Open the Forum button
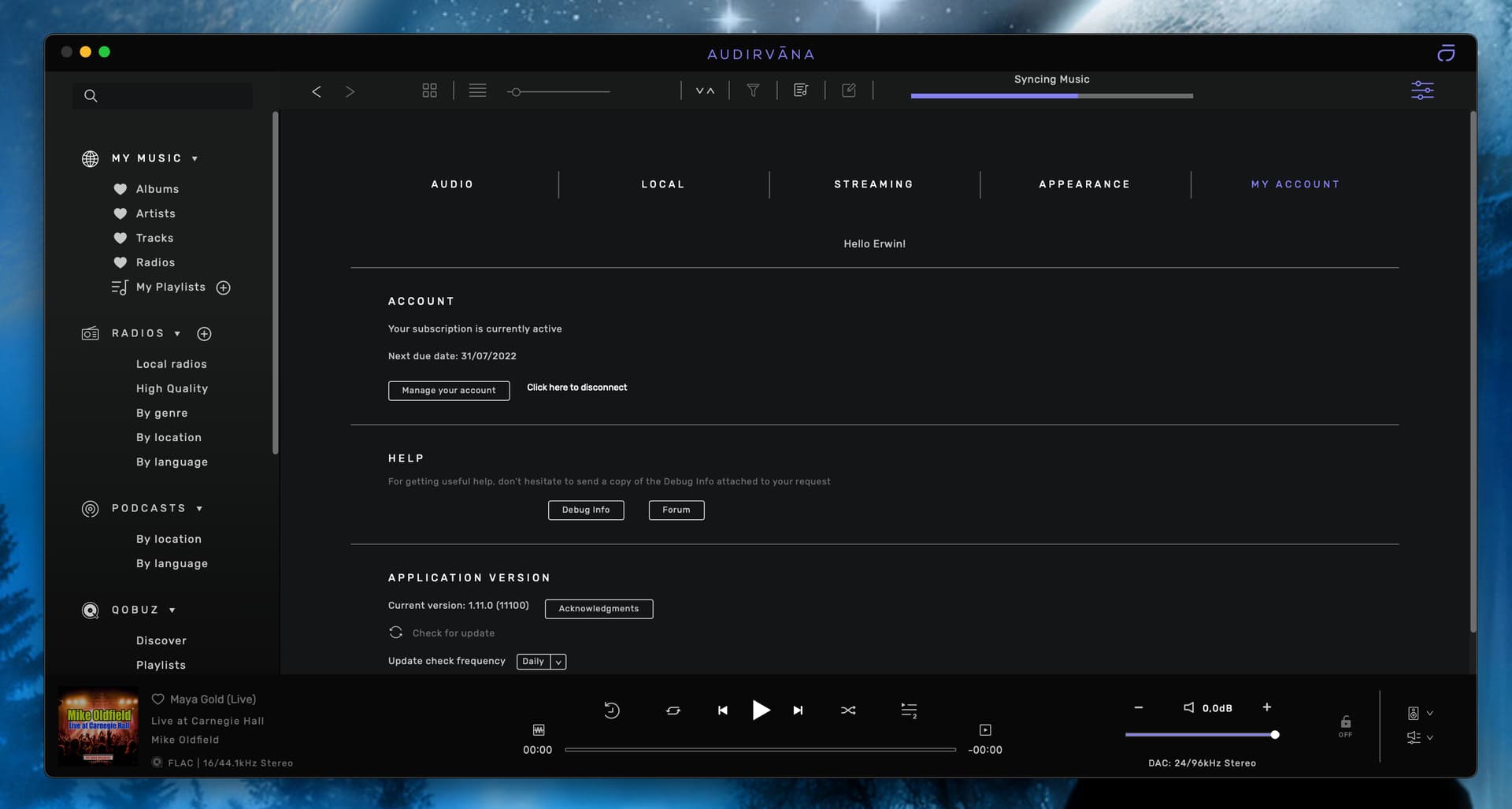Screen dimensions: 1512x809 pyautogui.click(x=676, y=510)
